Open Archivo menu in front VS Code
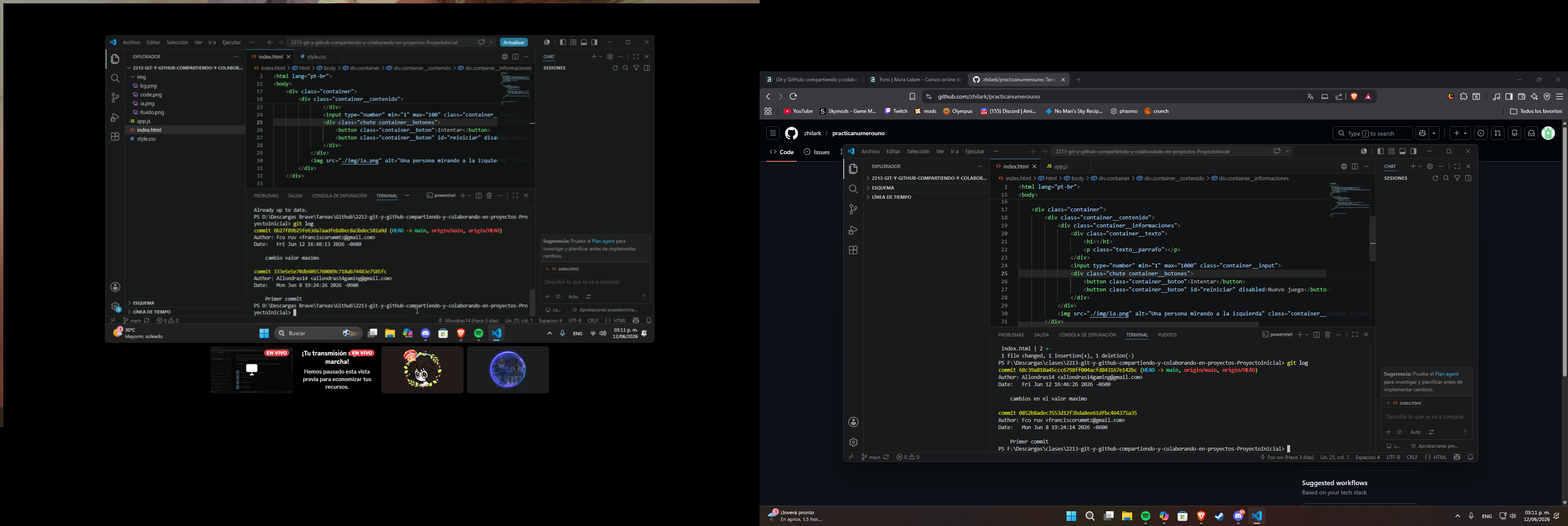 pos(870,152)
